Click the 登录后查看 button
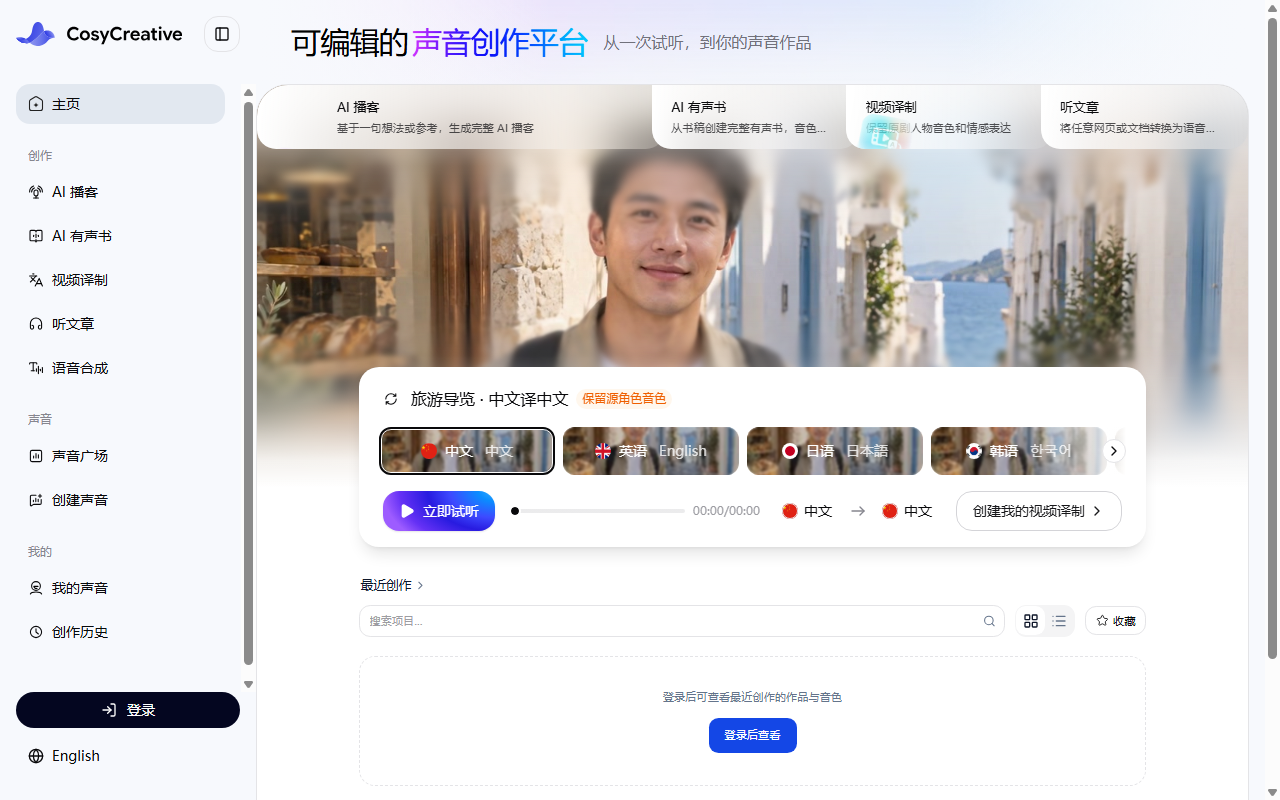 (752, 735)
